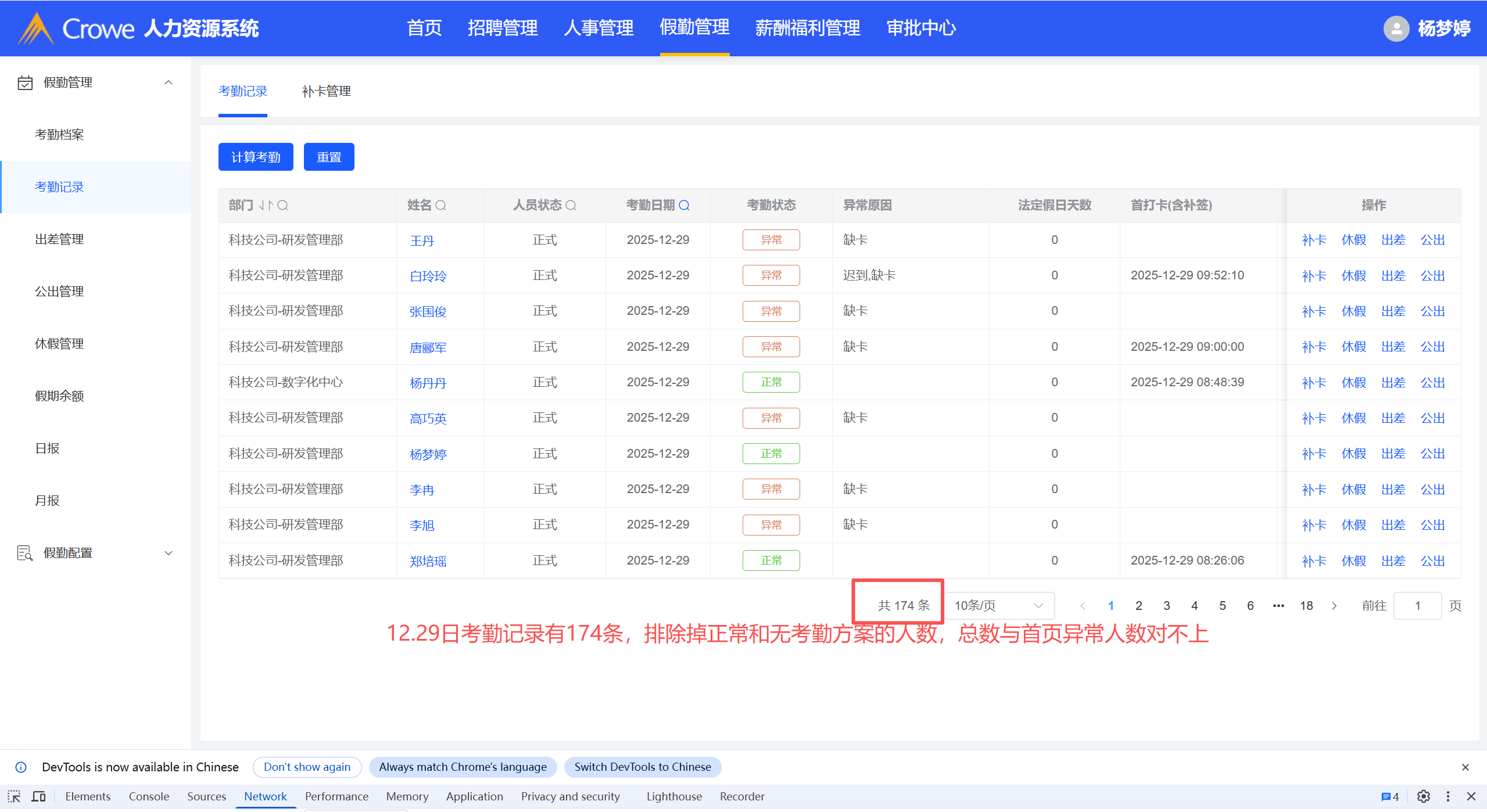Activate the inspect element picker icon

coord(14,796)
